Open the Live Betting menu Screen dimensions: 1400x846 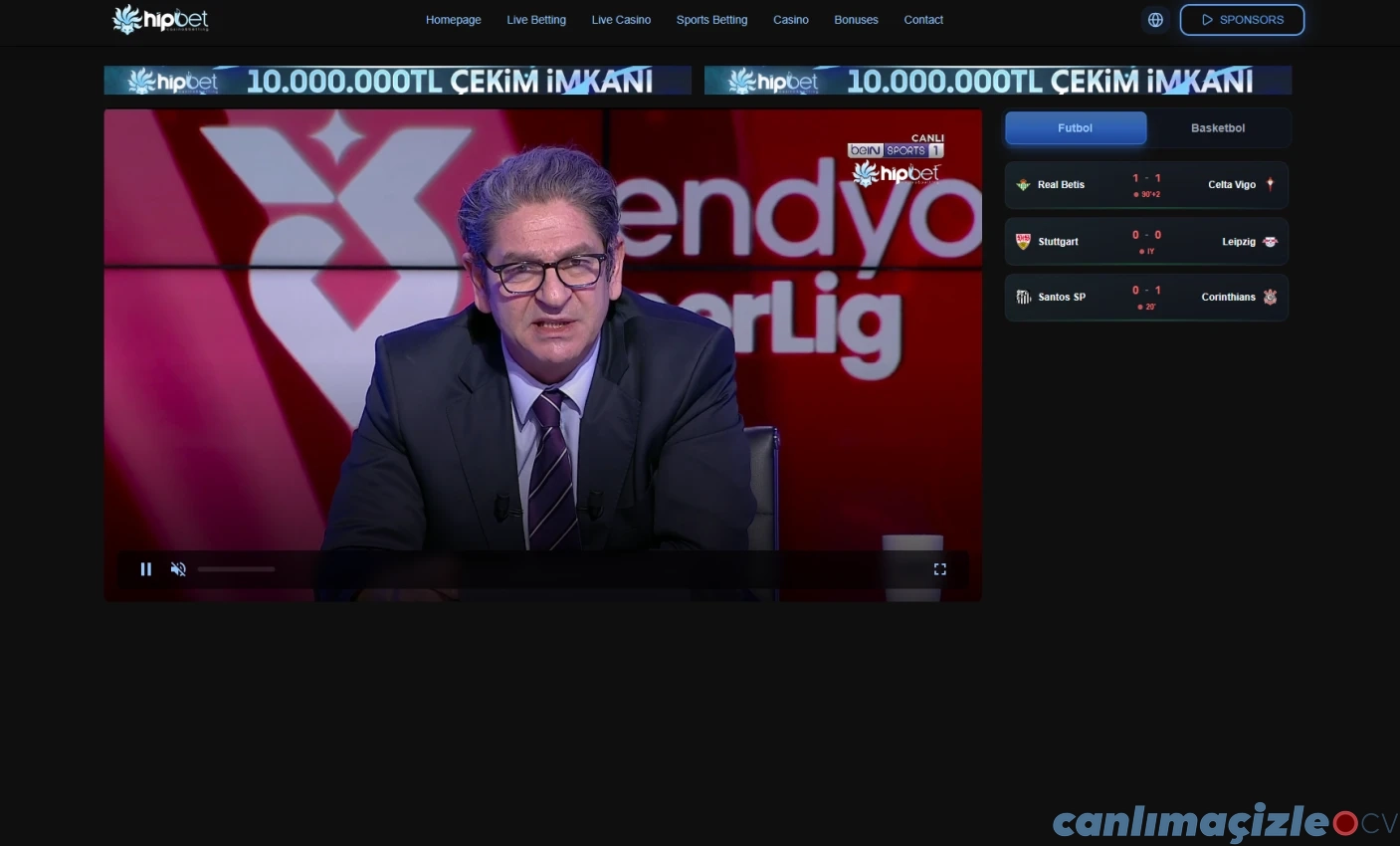click(535, 20)
